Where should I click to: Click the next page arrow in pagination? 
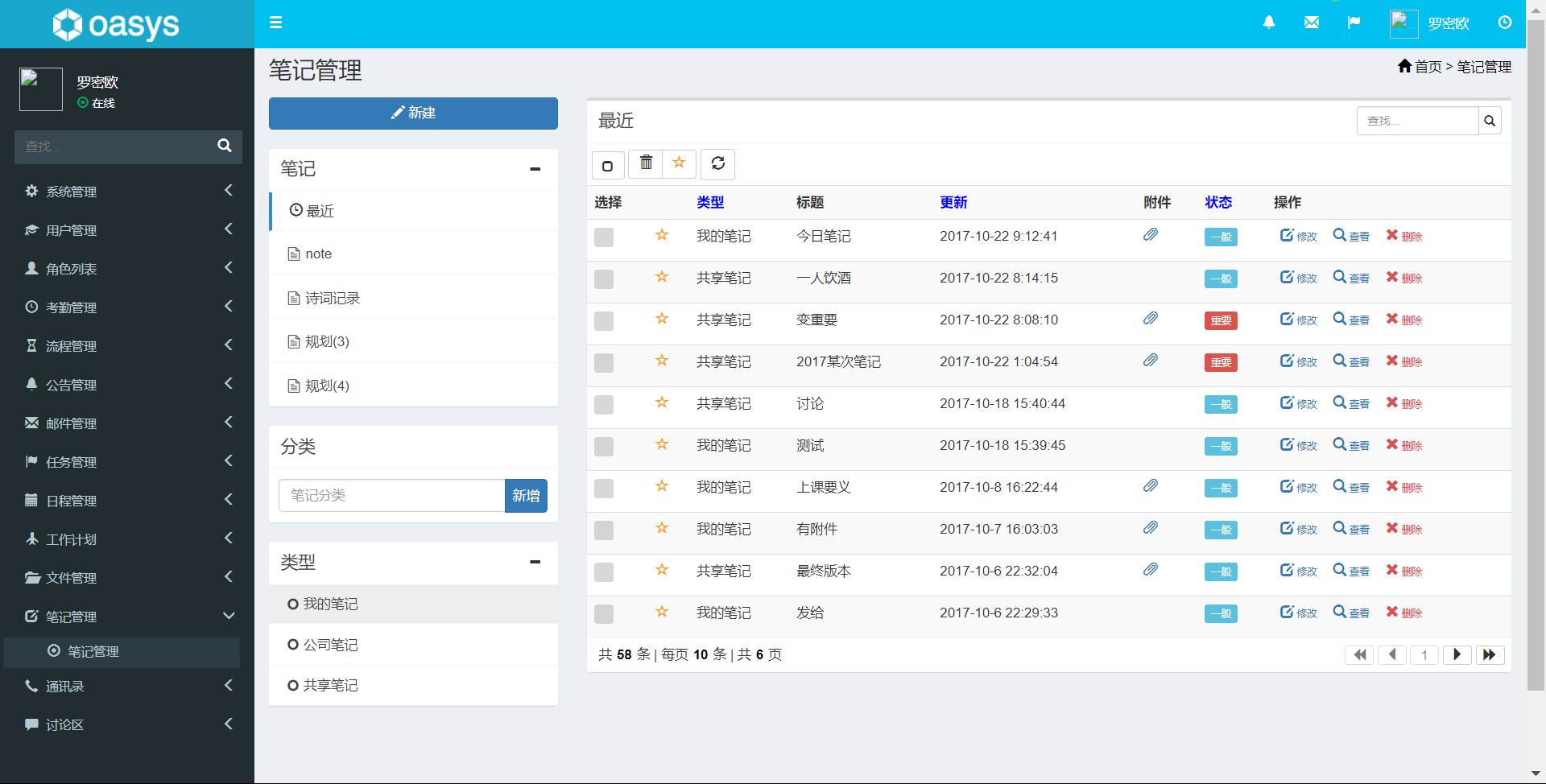pos(1457,654)
